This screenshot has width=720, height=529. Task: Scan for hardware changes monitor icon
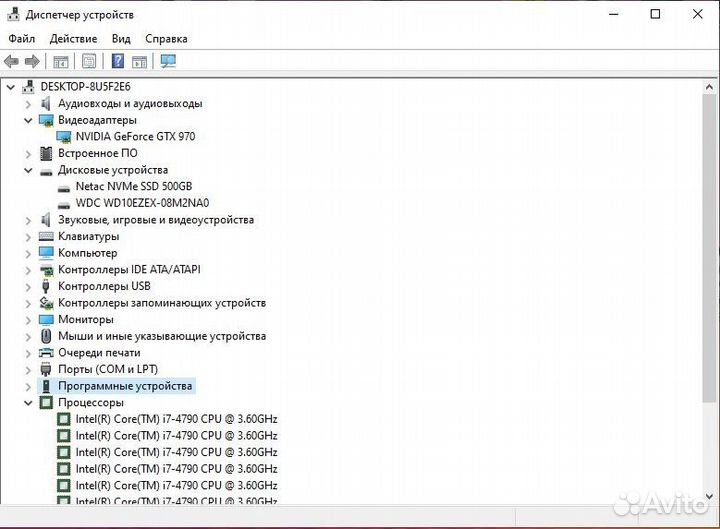(168, 61)
